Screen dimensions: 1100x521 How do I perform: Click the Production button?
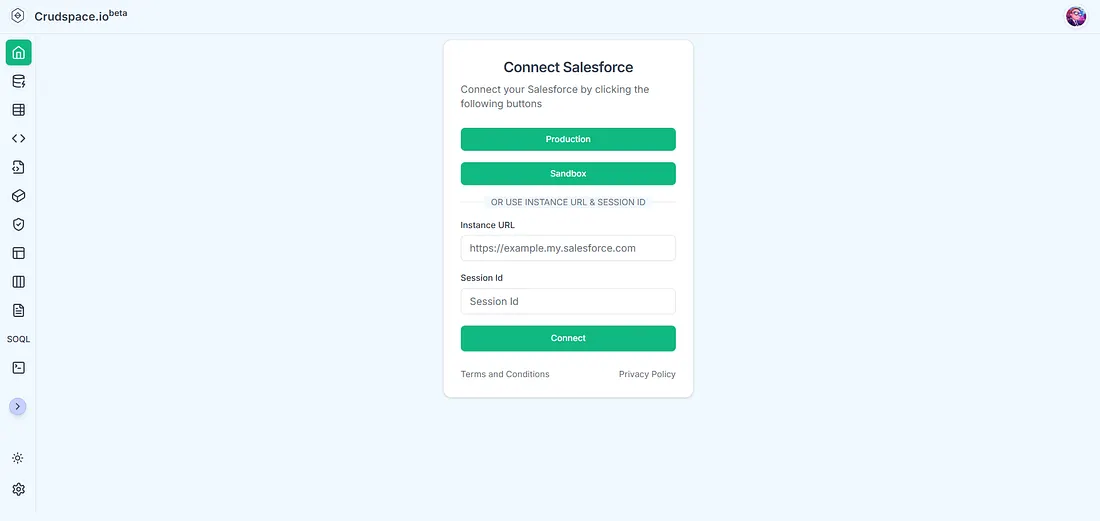[x=568, y=139]
